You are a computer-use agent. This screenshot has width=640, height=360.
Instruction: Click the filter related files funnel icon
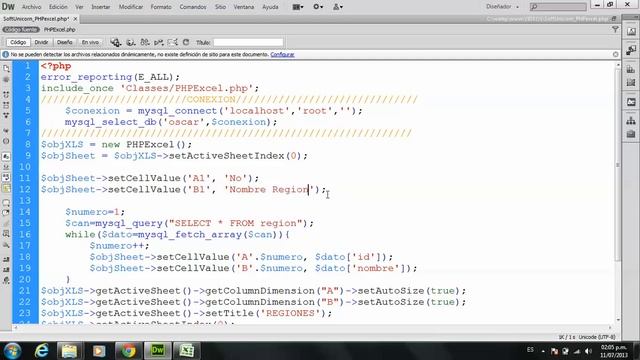(x=615, y=29)
